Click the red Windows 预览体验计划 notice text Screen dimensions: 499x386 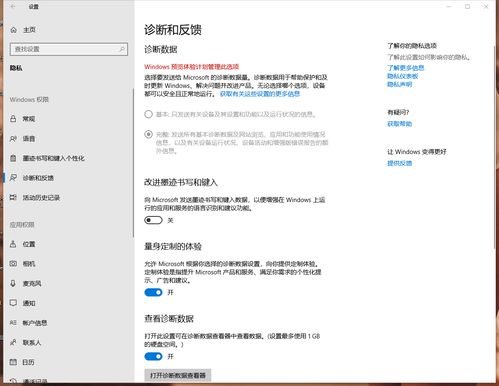(x=191, y=67)
